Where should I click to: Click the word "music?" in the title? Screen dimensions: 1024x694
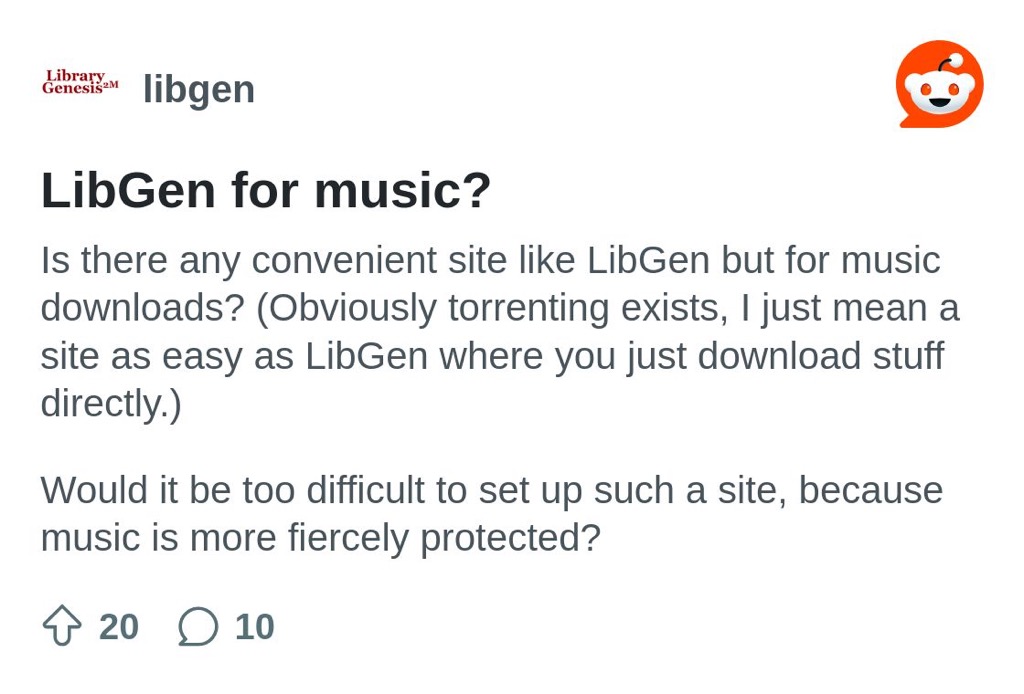pos(403,190)
